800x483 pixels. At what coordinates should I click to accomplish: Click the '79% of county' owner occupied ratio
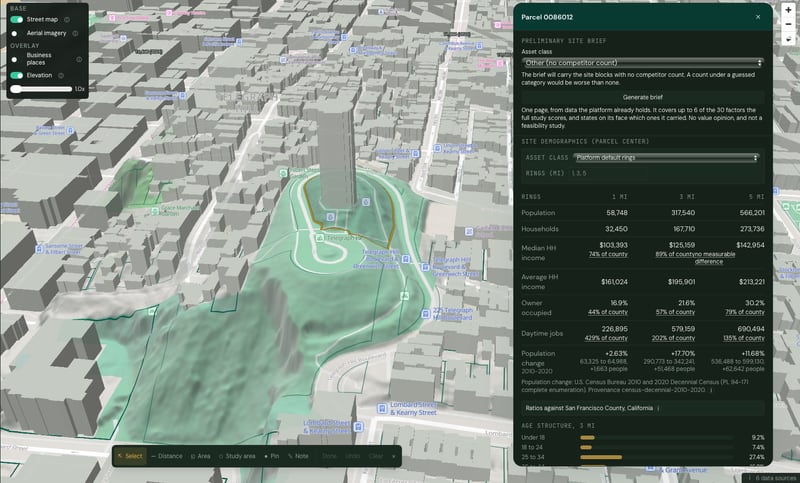(x=745, y=312)
